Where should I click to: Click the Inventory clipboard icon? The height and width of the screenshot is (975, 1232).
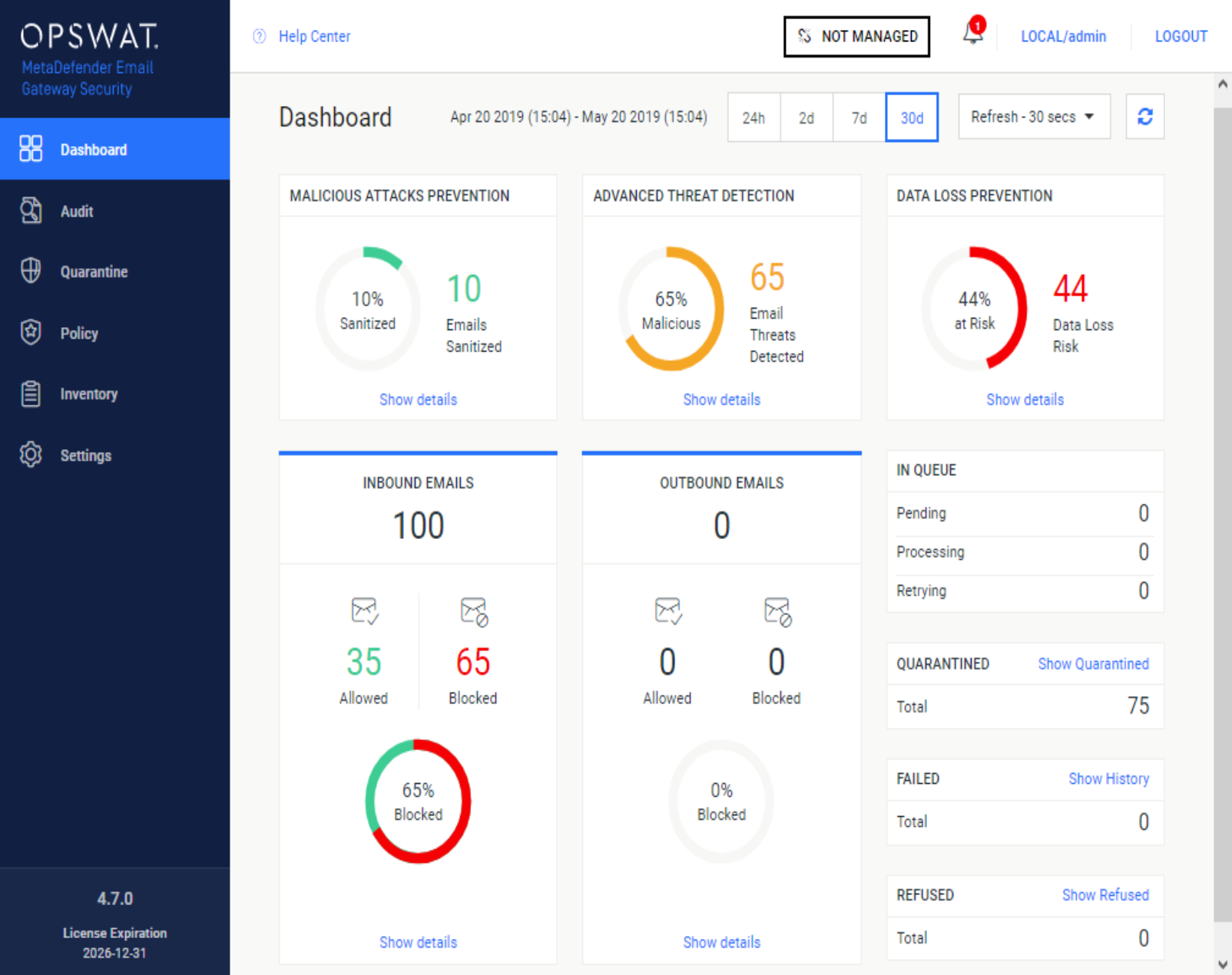[x=31, y=394]
